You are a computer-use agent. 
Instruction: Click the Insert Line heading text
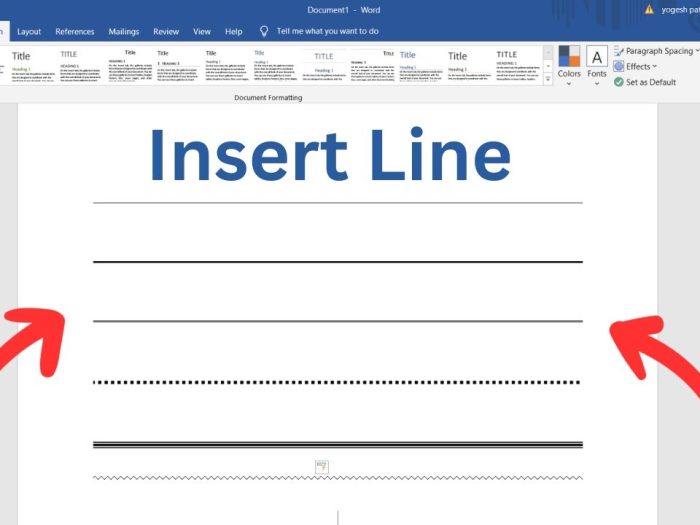pos(329,156)
